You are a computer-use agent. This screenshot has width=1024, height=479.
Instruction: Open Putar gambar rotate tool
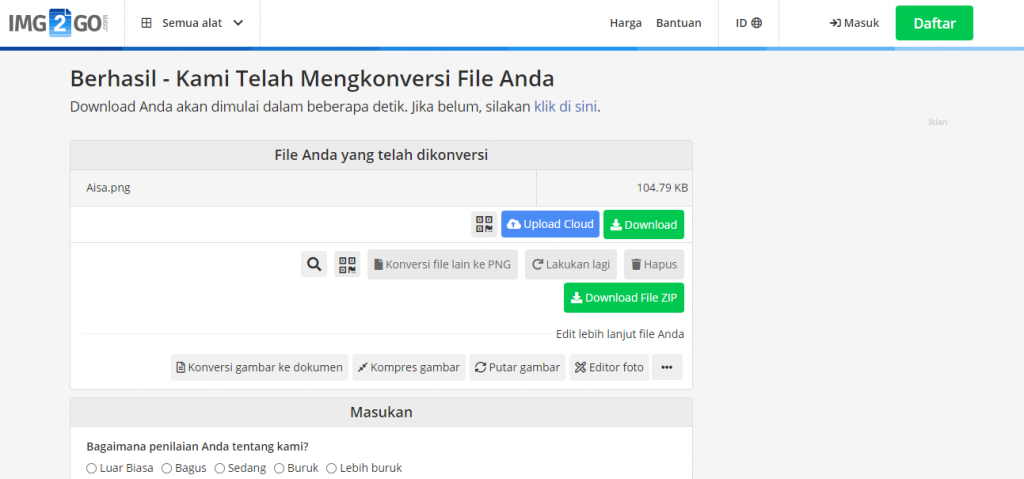click(517, 367)
